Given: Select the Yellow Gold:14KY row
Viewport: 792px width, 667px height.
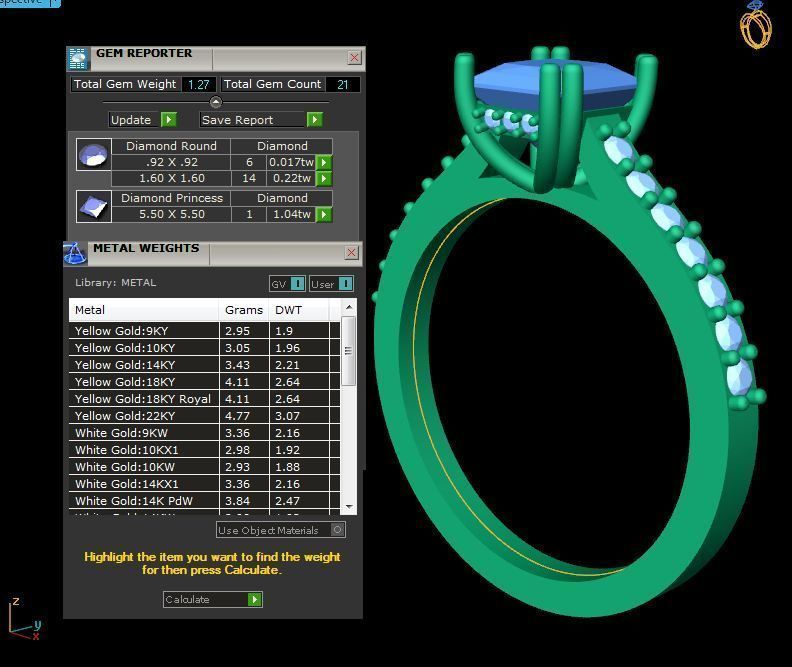Looking at the screenshot, I should click(204, 365).
